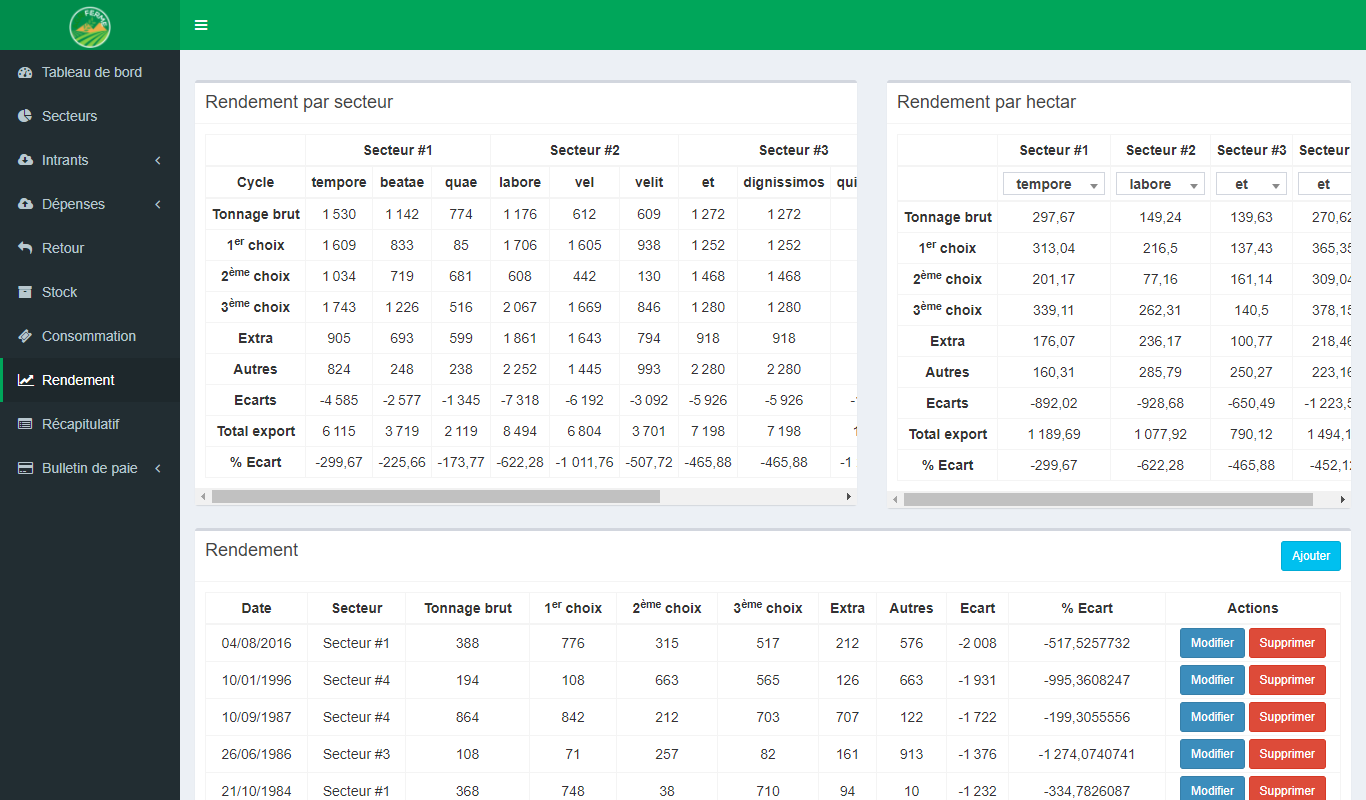Click the Récapitulatif list icon
This screenshot has height=800, width=1366.
(x=25, y=424)
